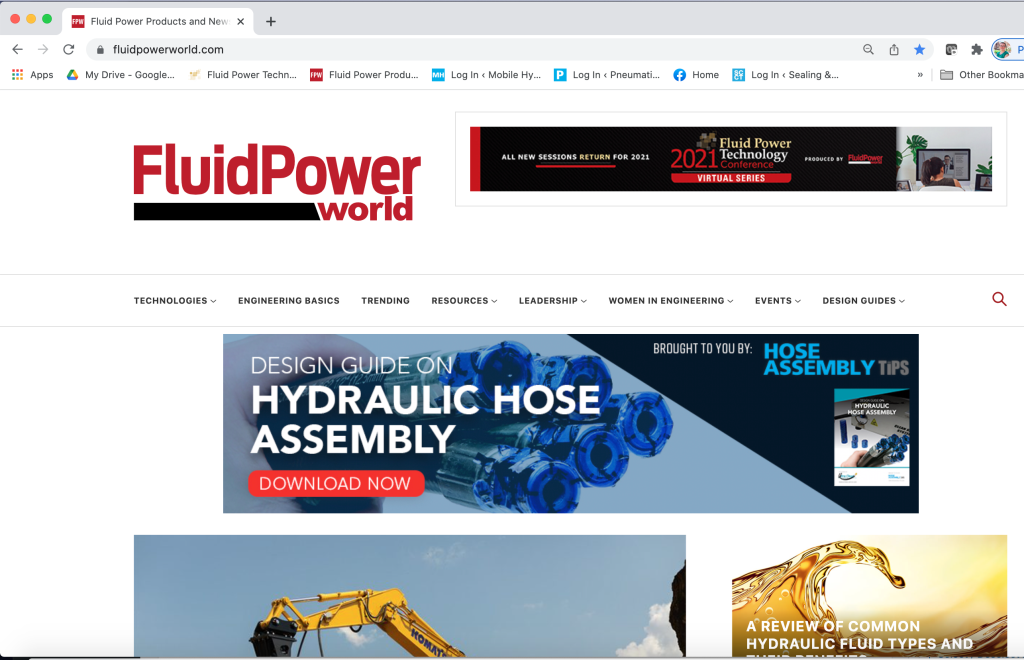
Task: Open the zoom magnifier in address bar
Action: click(868, 50)
